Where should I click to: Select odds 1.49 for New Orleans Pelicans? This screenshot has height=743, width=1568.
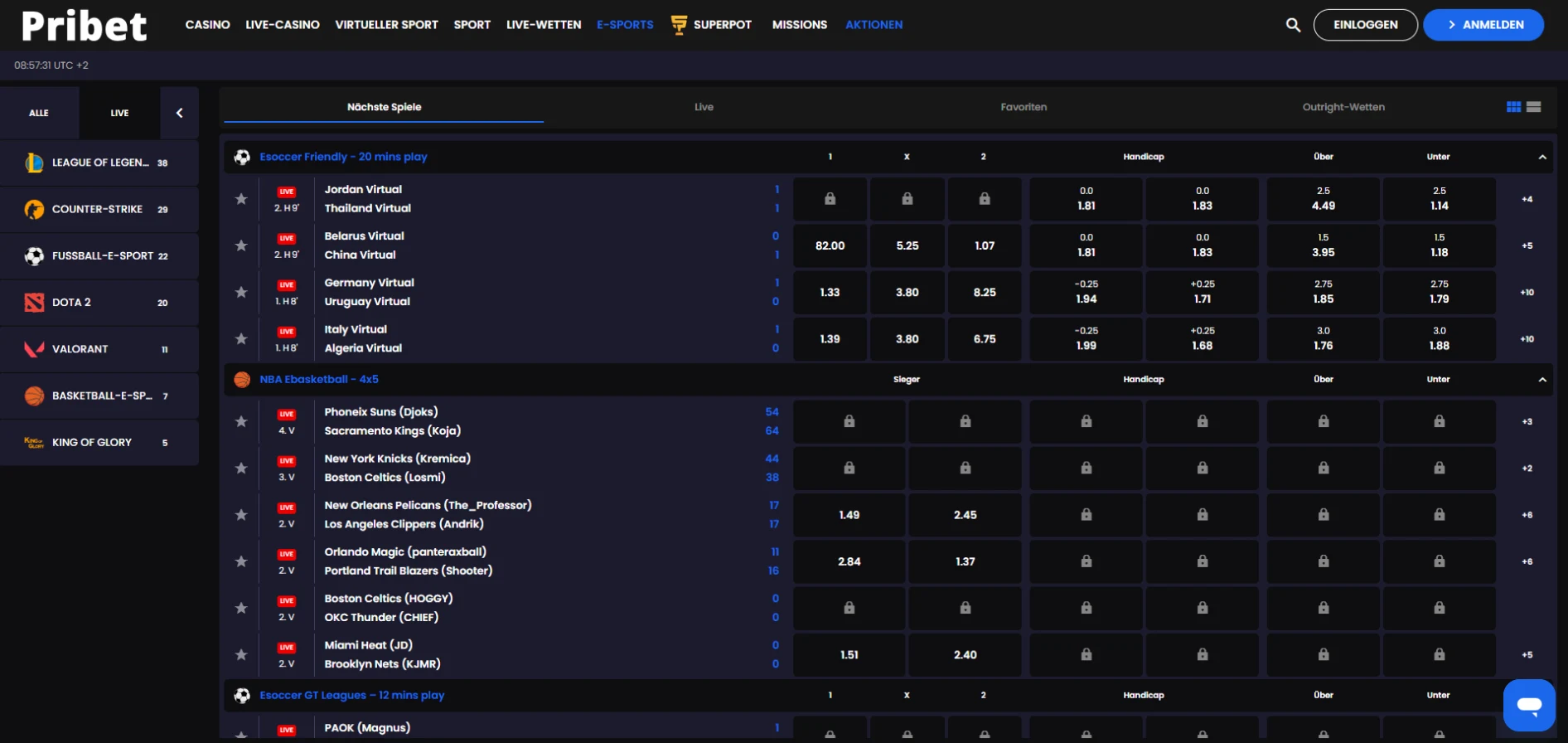pos(849,515)
